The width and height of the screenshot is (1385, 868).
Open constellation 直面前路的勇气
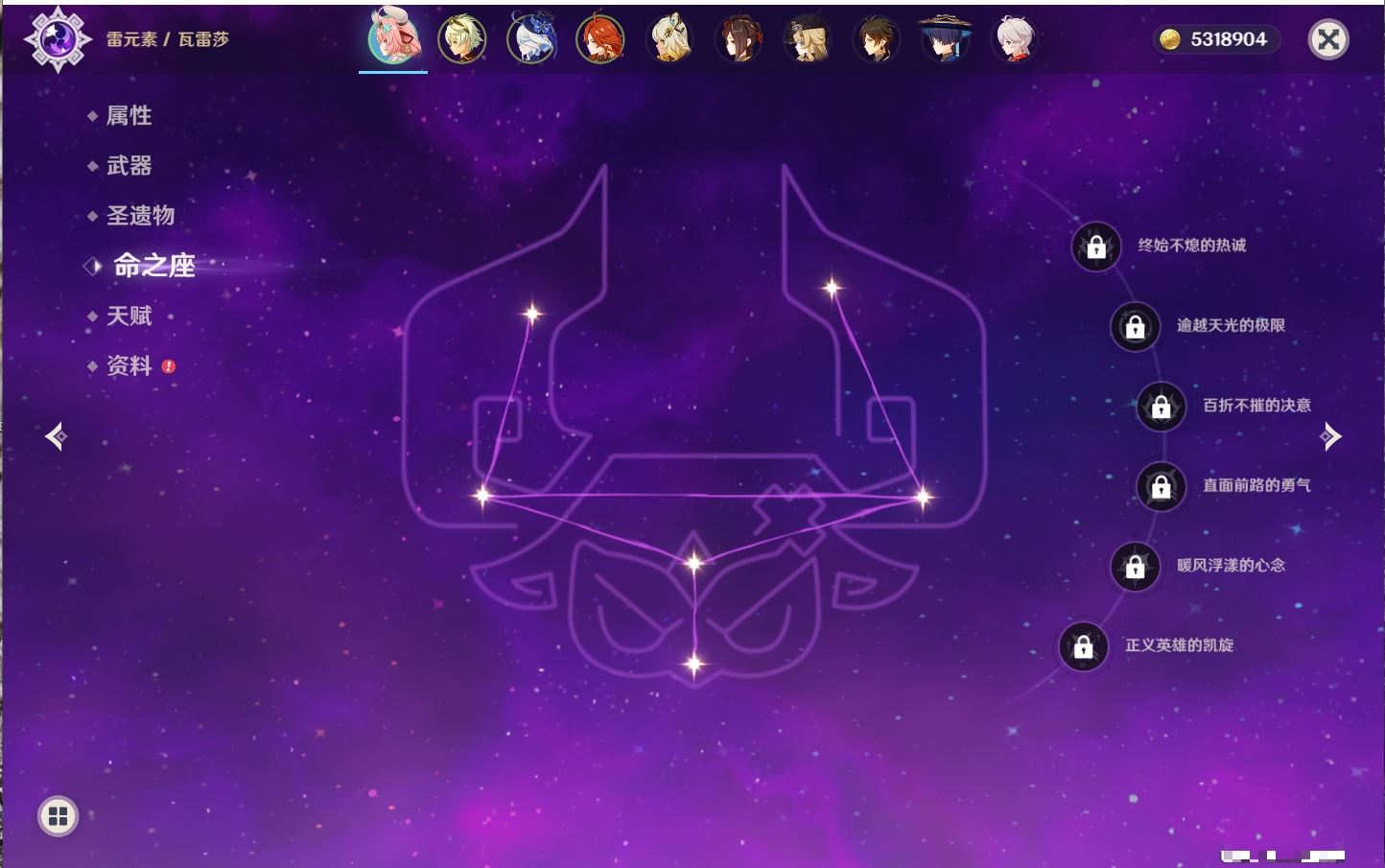1256,485
